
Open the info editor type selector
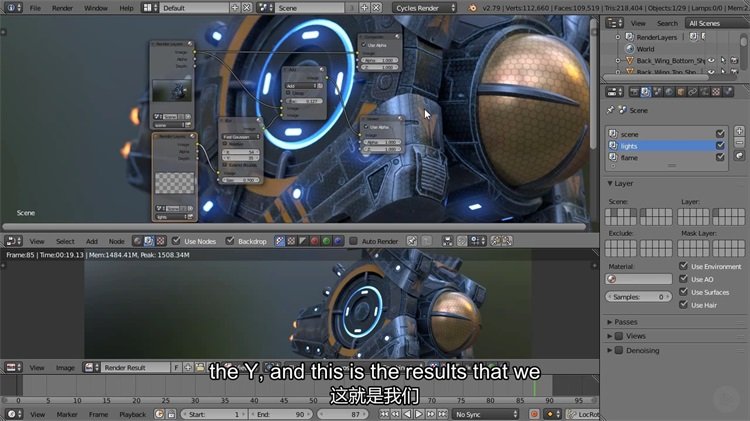pos(13,8)
